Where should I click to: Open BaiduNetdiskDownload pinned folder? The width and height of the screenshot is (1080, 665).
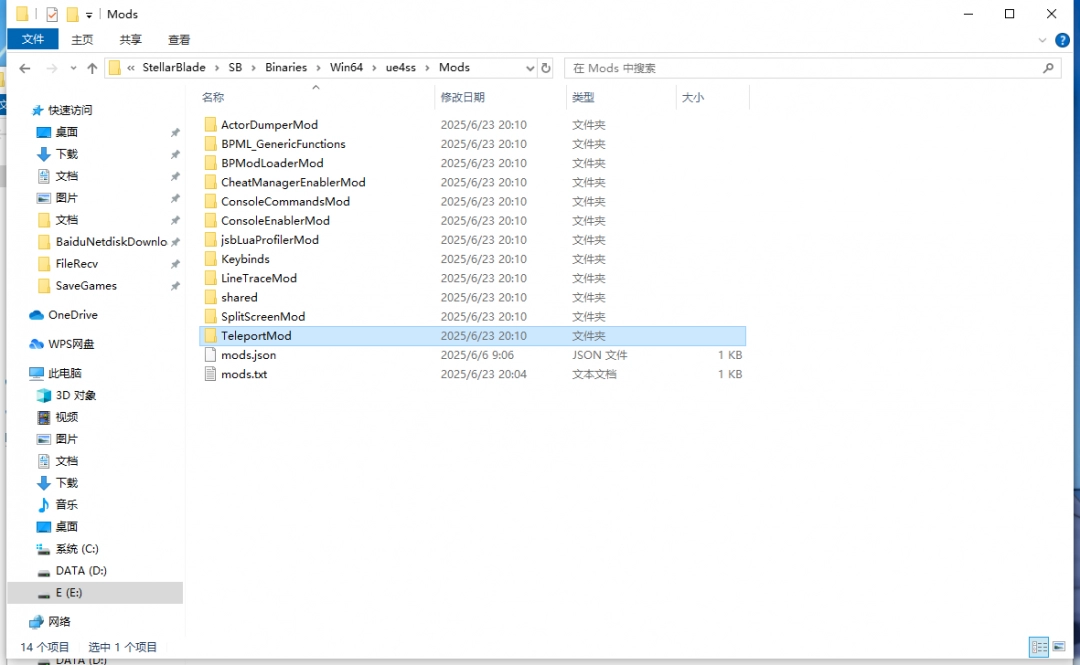[x=111, y=242]
